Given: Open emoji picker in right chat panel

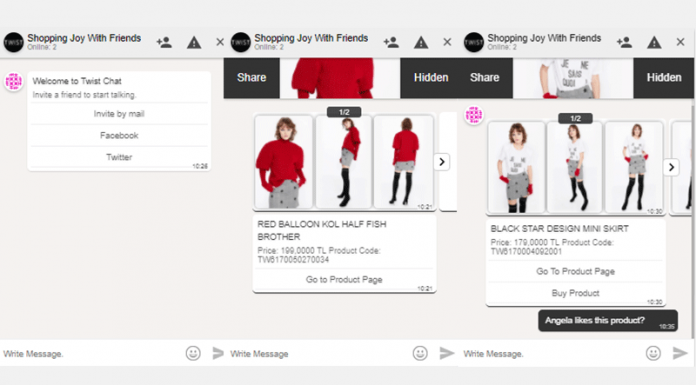Looking at the screenshot, I should pos(653,353).
